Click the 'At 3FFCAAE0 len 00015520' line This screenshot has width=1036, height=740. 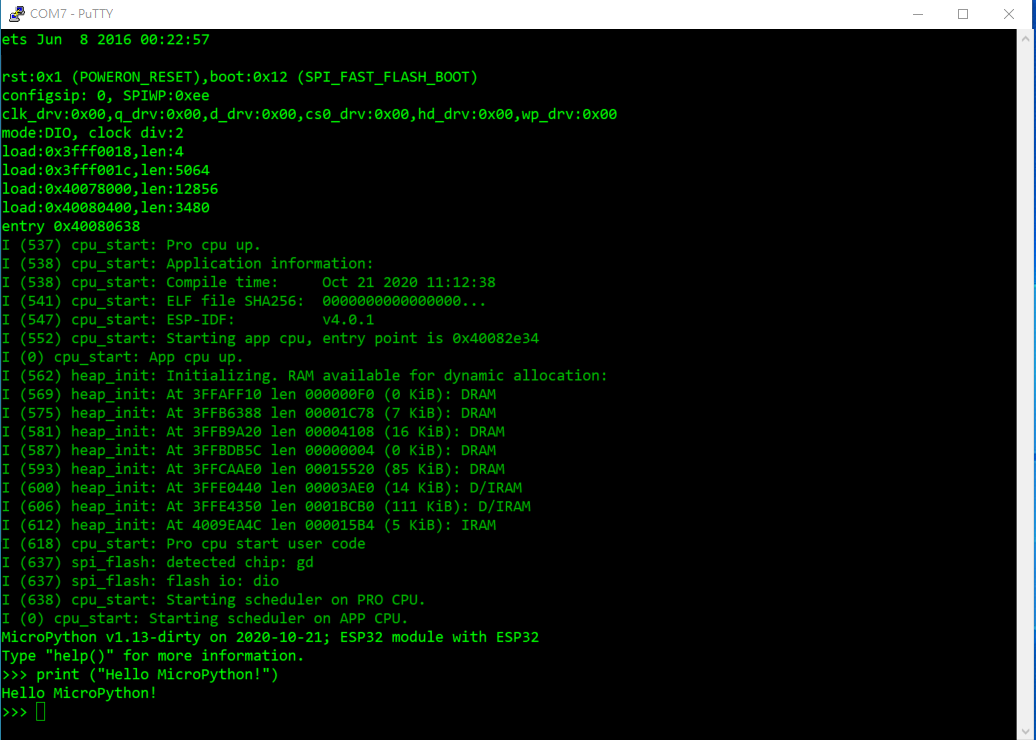coord(253,468)
